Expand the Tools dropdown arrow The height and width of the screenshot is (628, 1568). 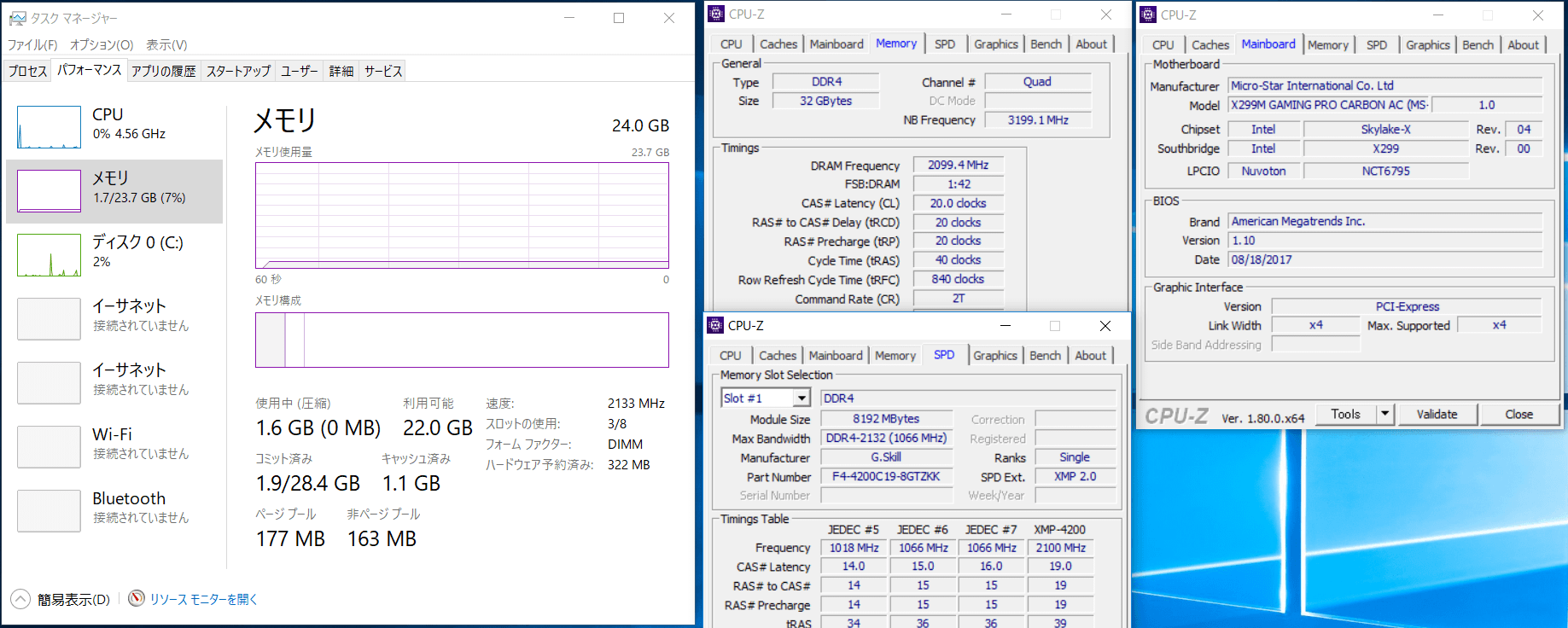click(x=1385, y=415)
